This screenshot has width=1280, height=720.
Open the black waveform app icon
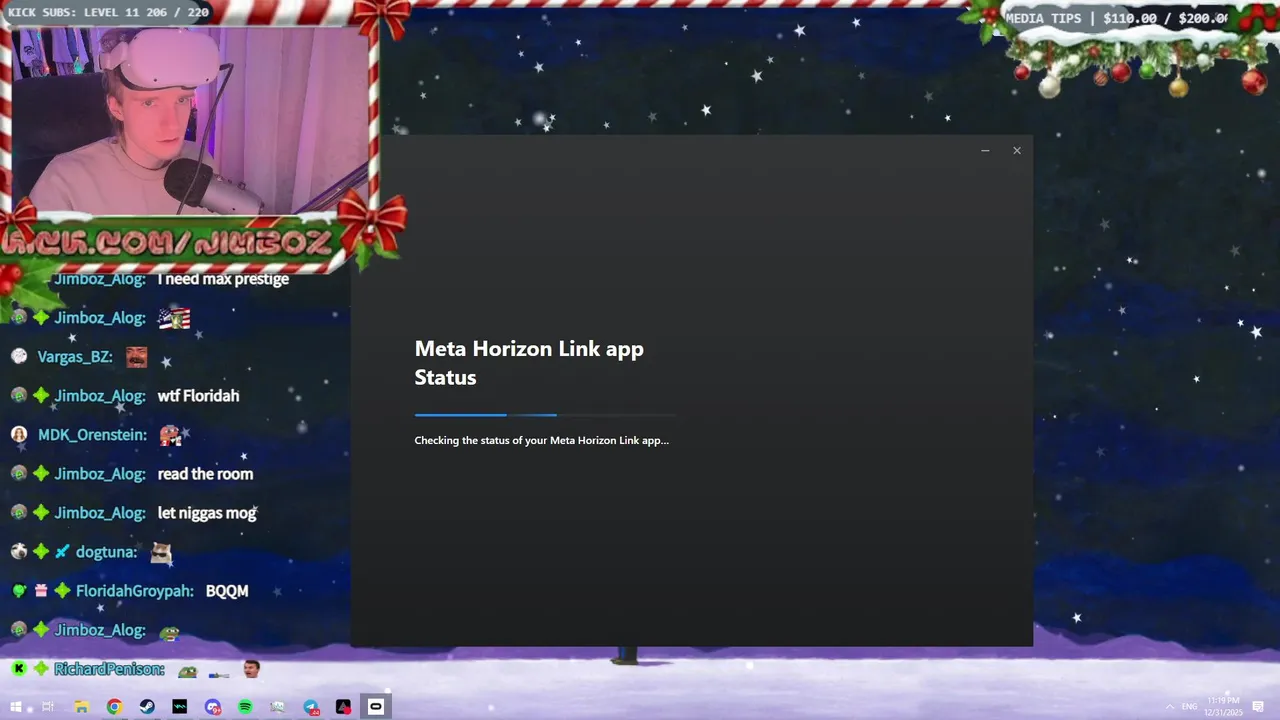(x=180, y=707)
